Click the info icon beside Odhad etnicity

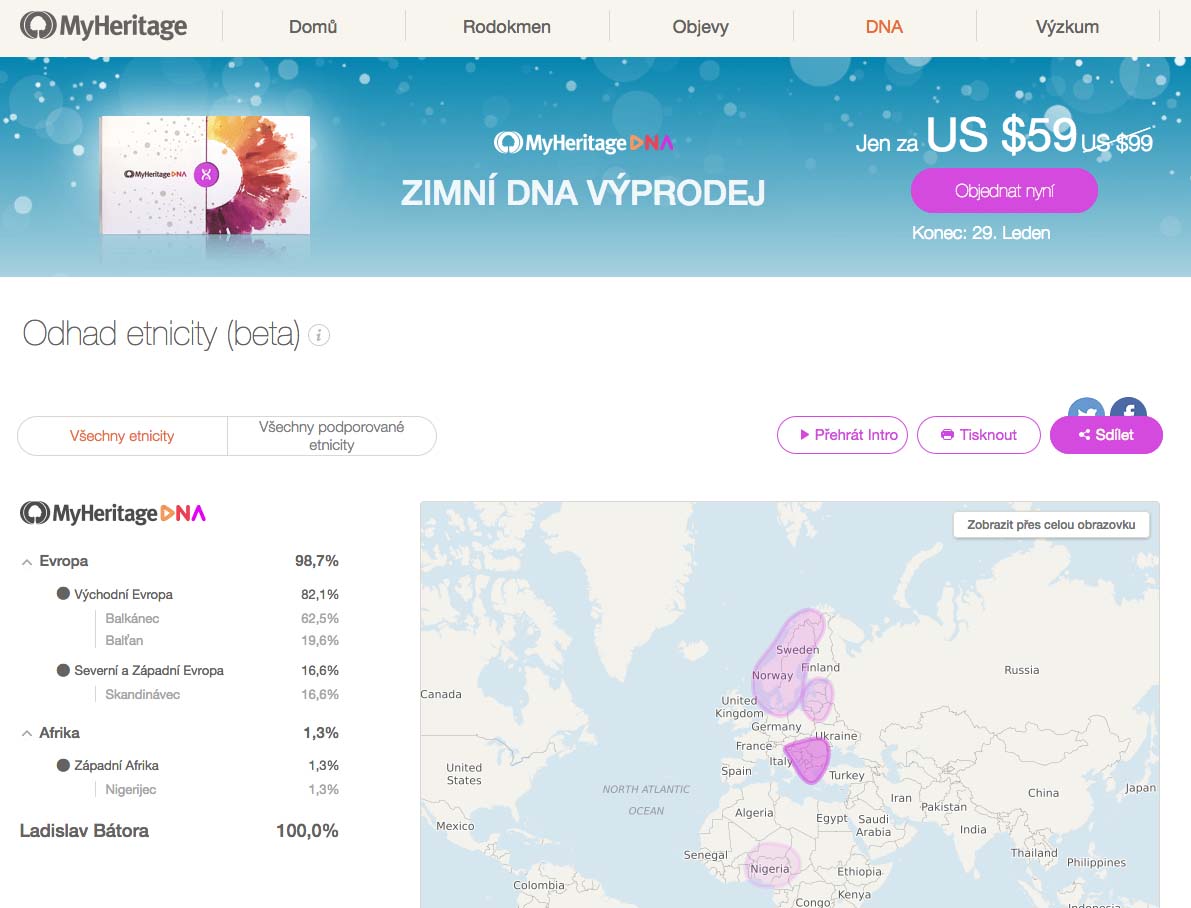pos(319,336)
